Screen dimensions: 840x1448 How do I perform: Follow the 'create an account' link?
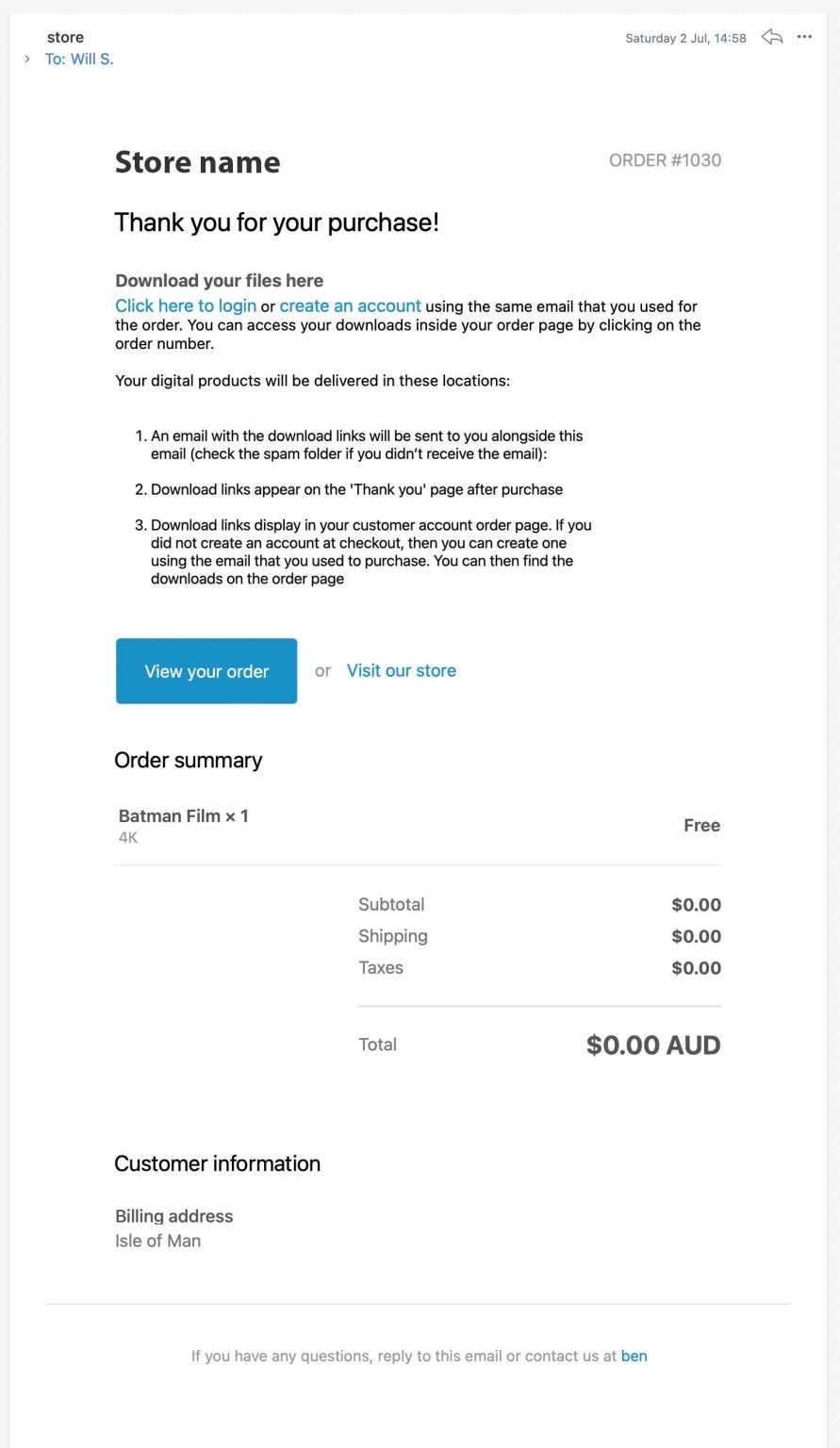click(x=350, y=306)
